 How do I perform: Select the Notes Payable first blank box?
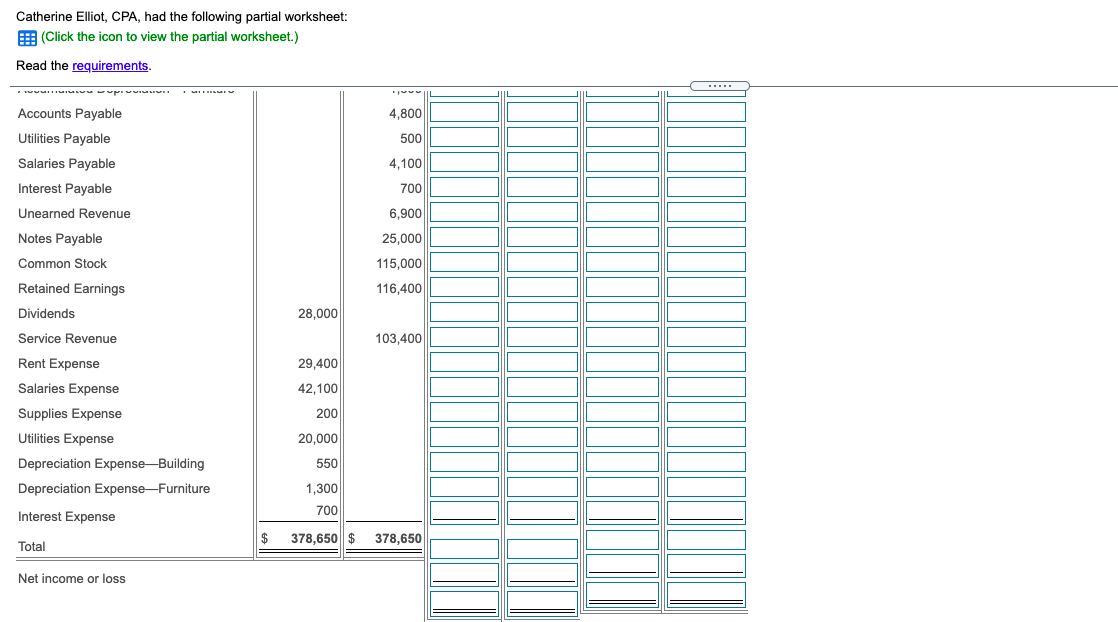click(464, 236)
